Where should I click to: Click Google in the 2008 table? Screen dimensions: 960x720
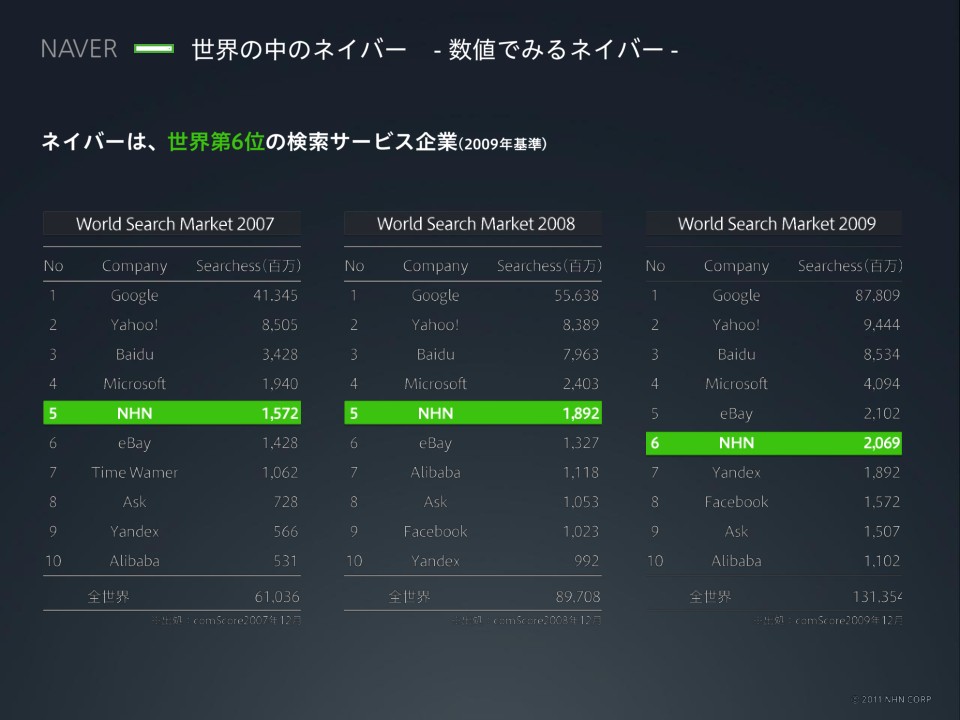(435, 296)
